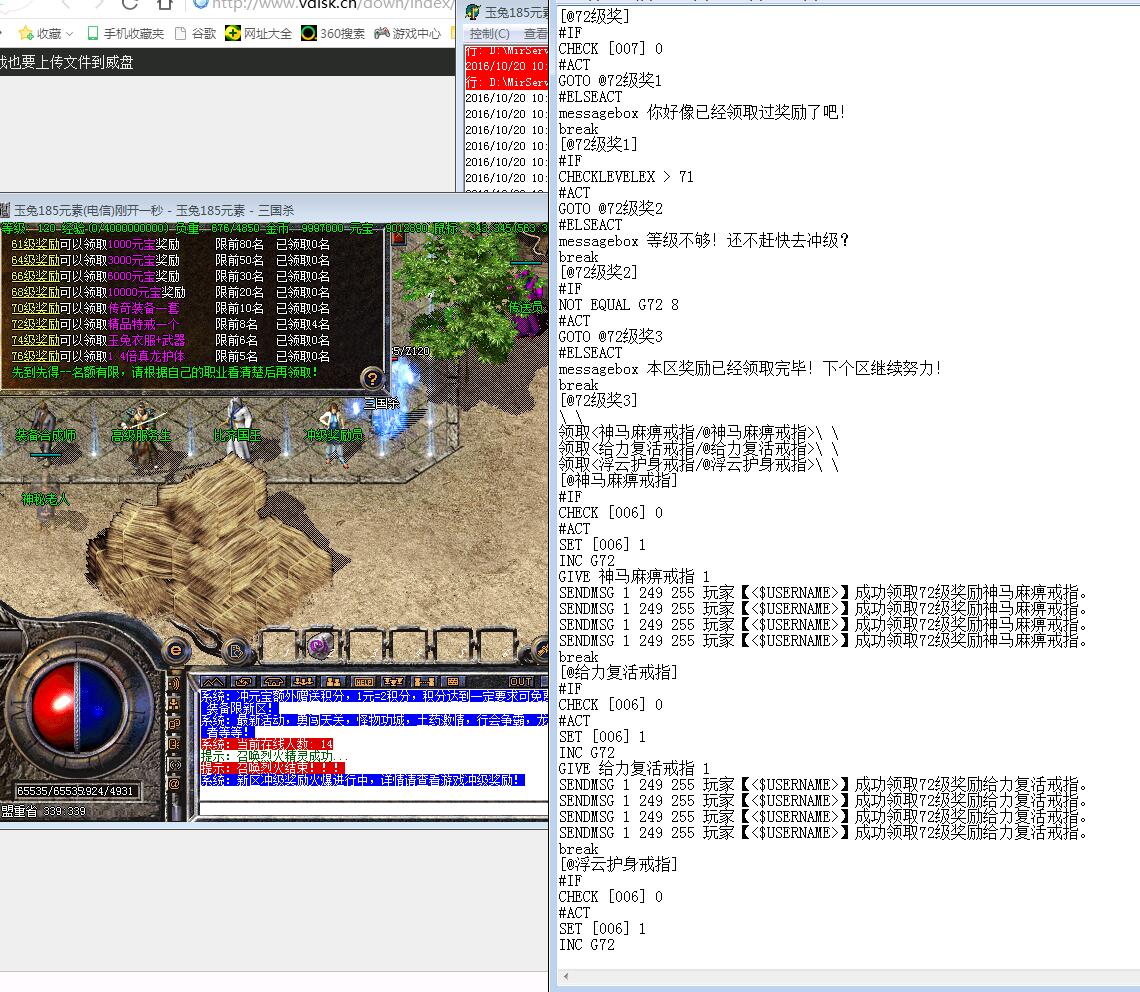Click the script editor's left scroll arrow

pyautogui.click(x=566, y=977)
